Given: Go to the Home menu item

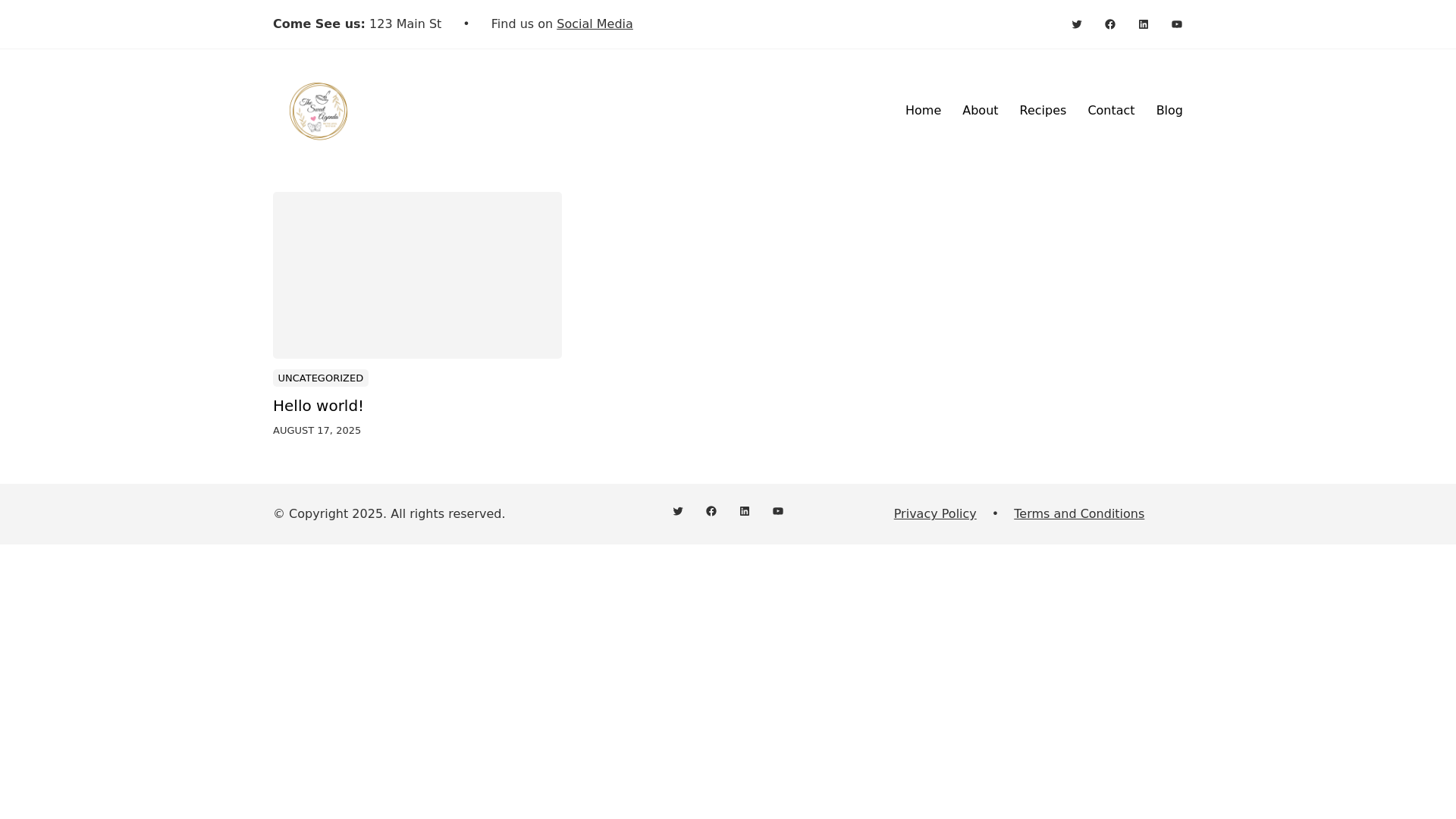Looking at the screenshot, I should click(x=923, y=111).
